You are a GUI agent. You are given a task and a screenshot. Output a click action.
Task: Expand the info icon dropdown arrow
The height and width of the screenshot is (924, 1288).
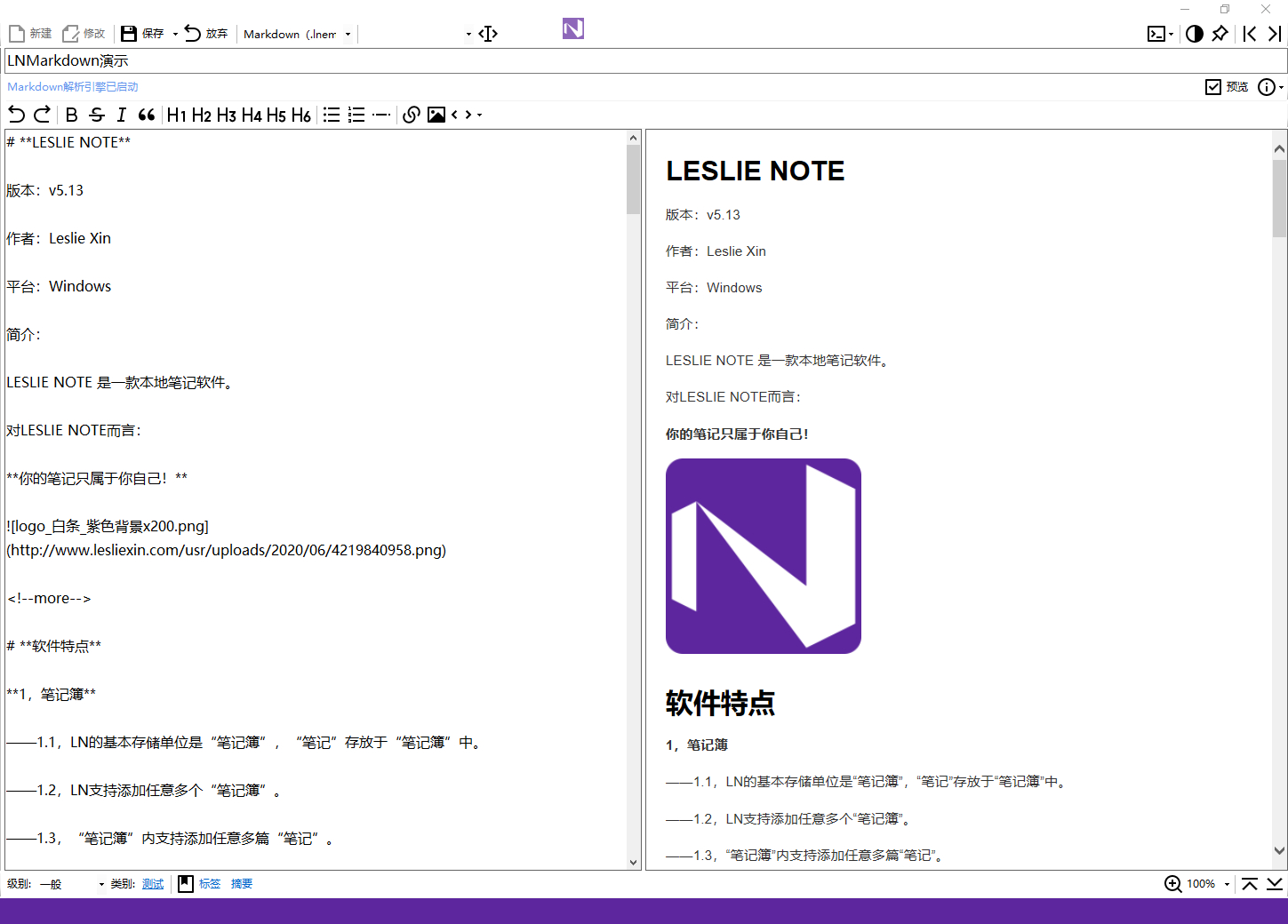coord(1281,87)
